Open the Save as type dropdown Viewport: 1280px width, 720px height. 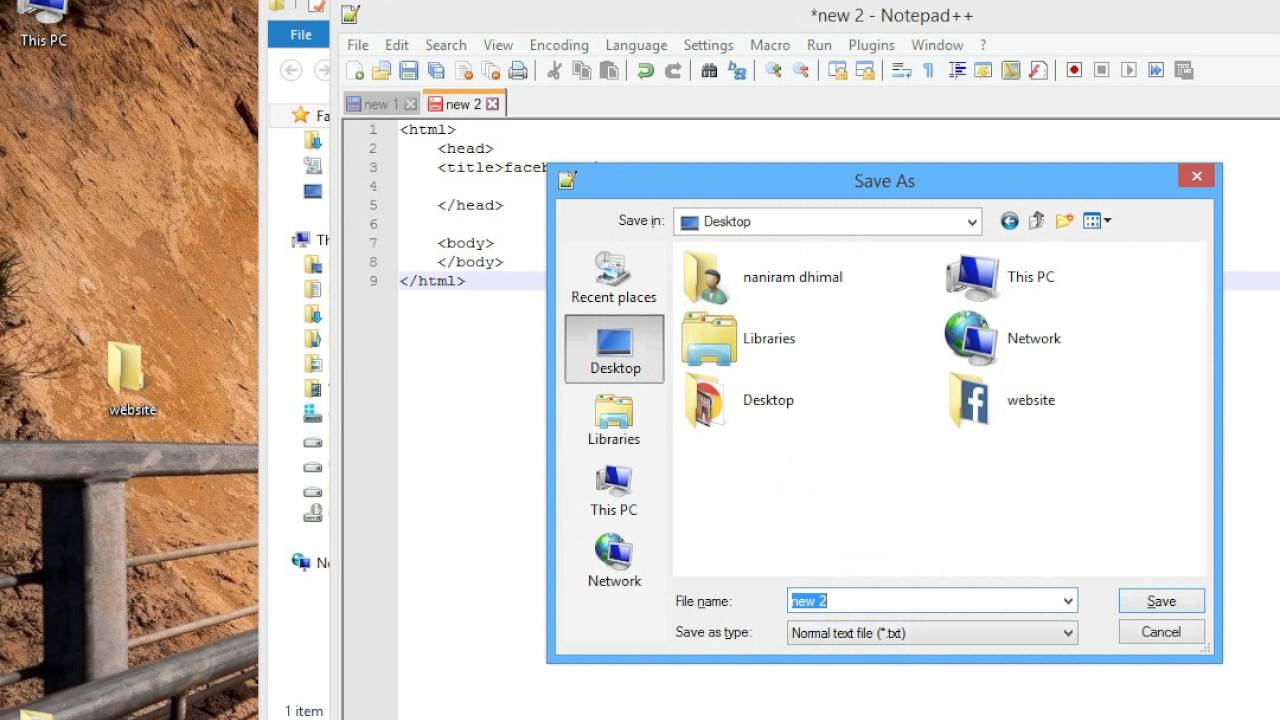pos(1068,633)
